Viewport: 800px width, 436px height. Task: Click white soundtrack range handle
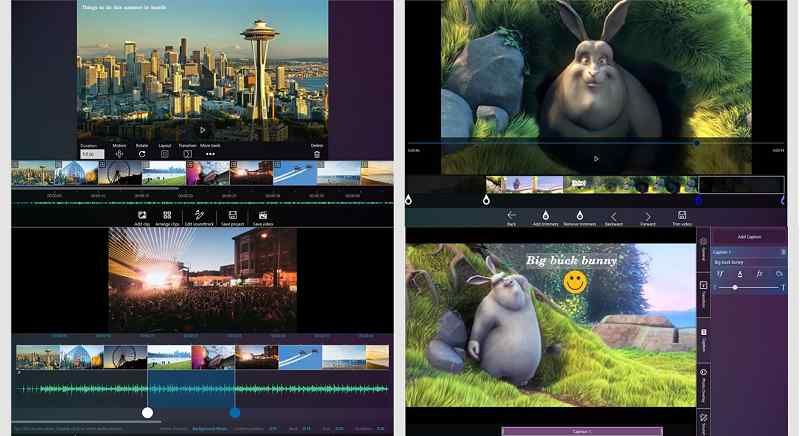click(x=147, y=413)
